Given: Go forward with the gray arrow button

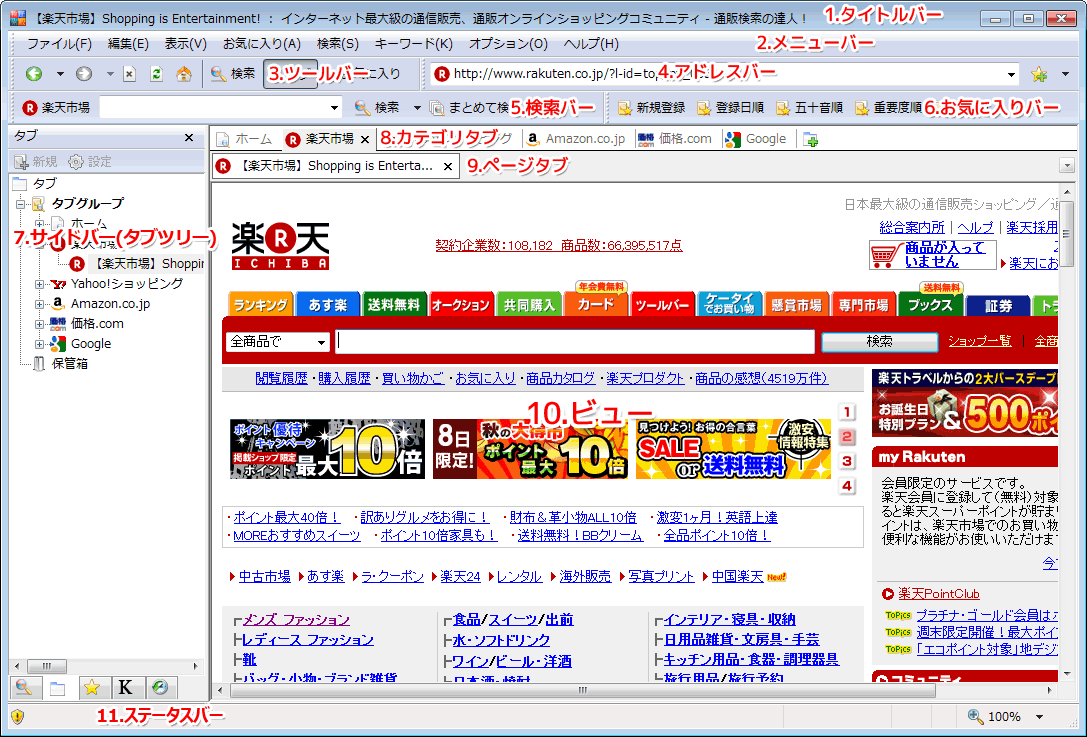Looking at the screenshot, I should [84, 73].
